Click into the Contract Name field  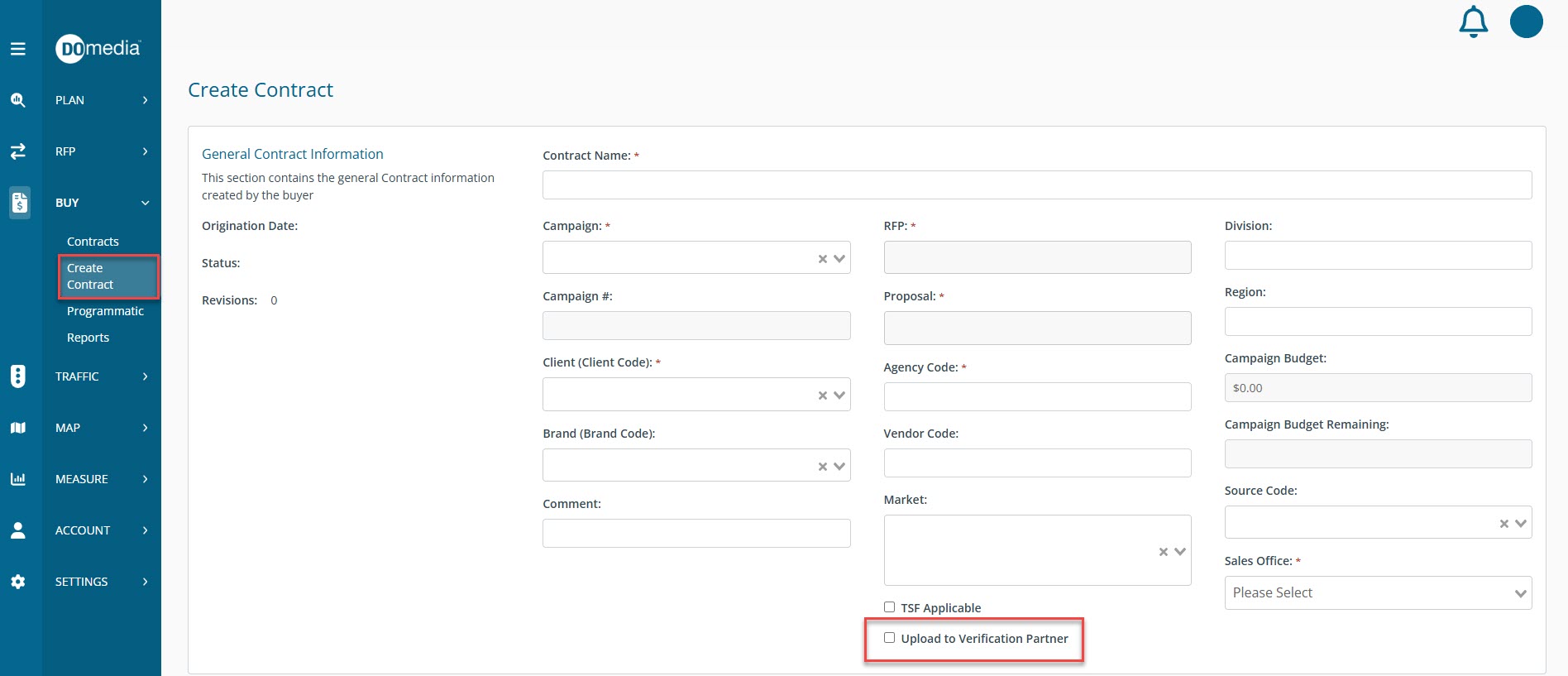tap(1037, 185)
